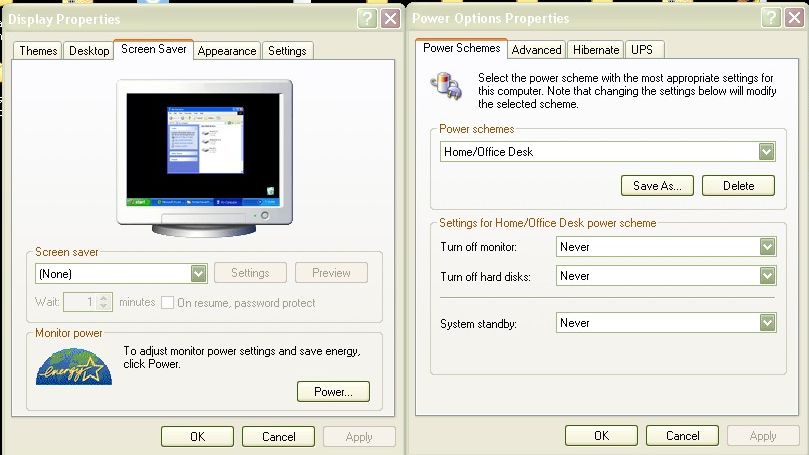This screenshot has height=455, width=809.
Task: Decrease the Wait minutes with down arrow
Action: pyautogui.click(x=104, y=306)
